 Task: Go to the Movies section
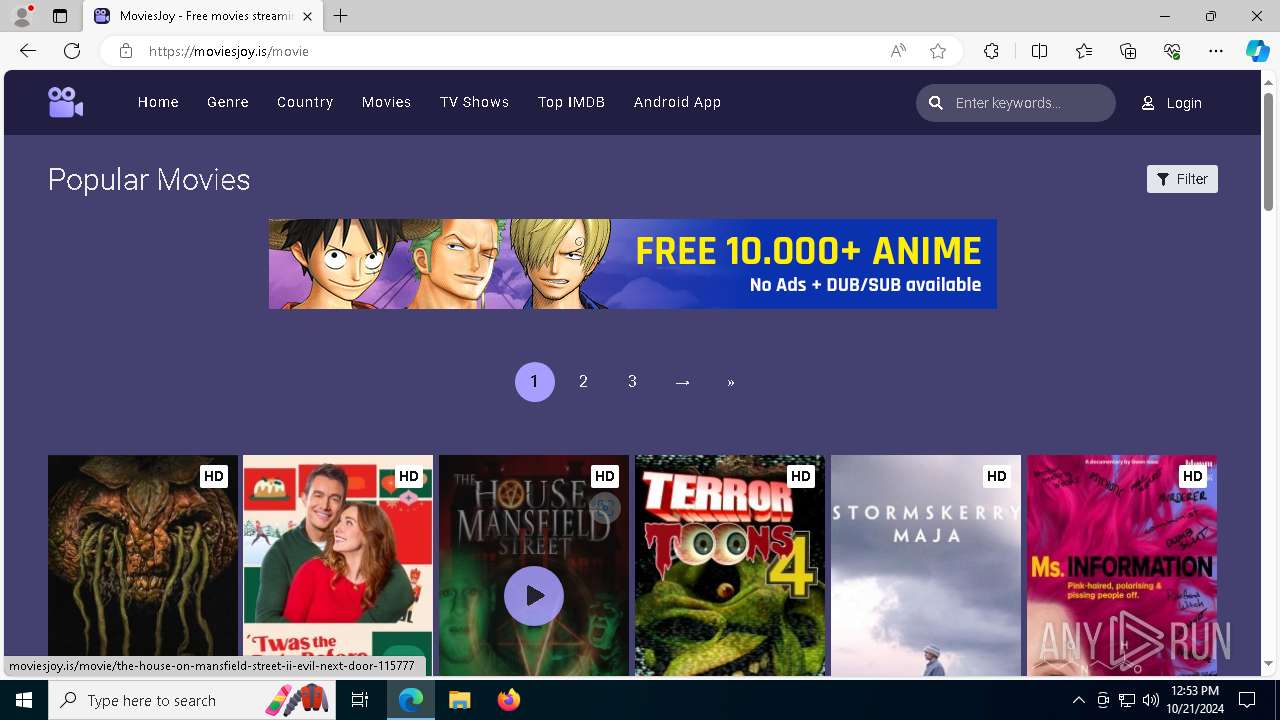pyautogui.click(x=386, y=102)
